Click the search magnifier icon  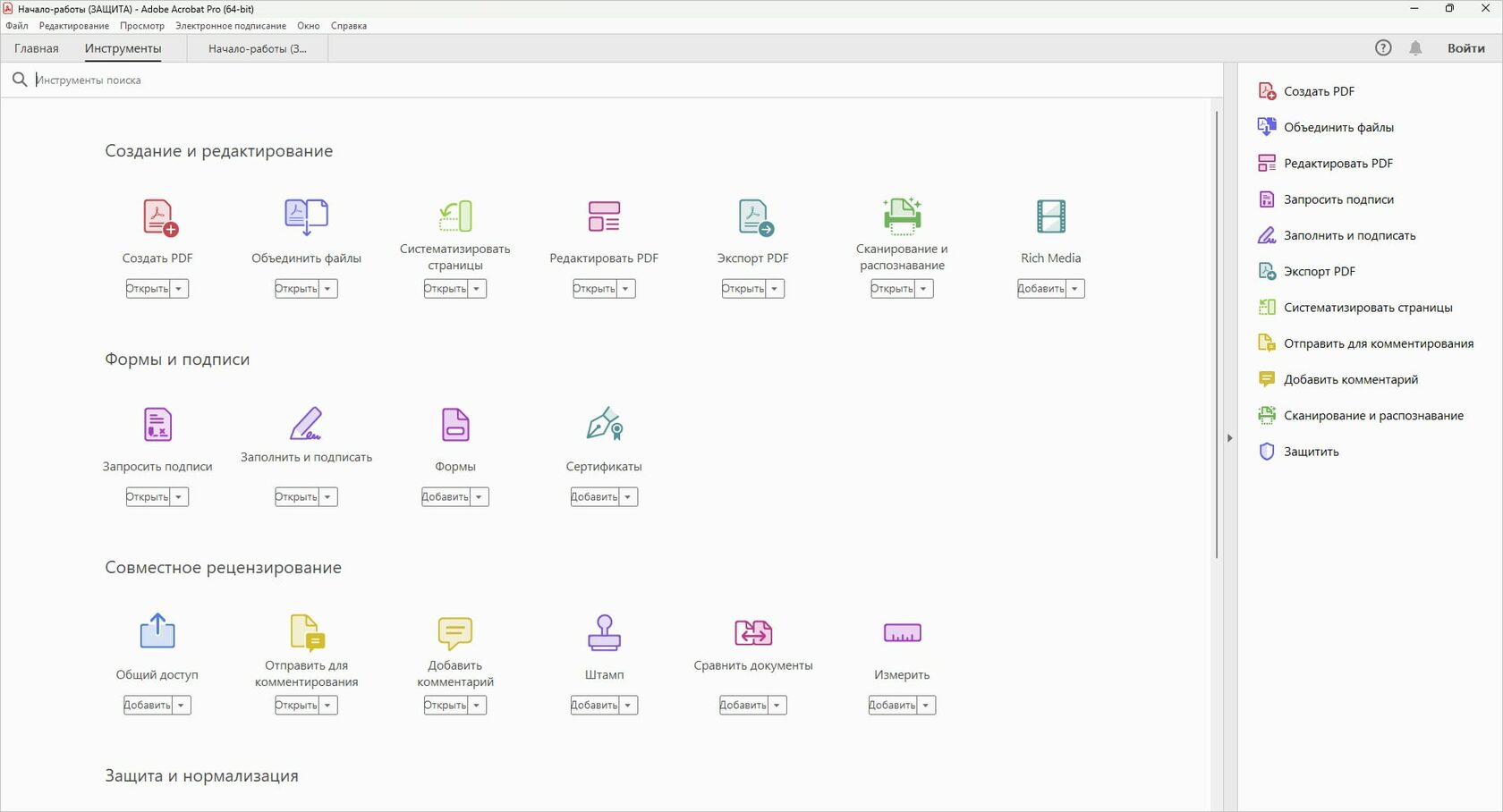(20, 80)
